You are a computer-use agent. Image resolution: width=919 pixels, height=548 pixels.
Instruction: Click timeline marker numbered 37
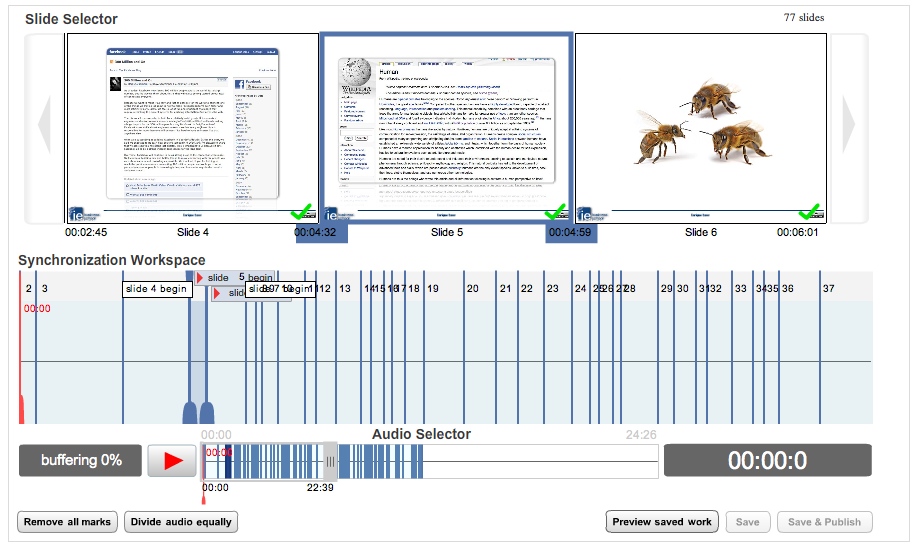828,289
